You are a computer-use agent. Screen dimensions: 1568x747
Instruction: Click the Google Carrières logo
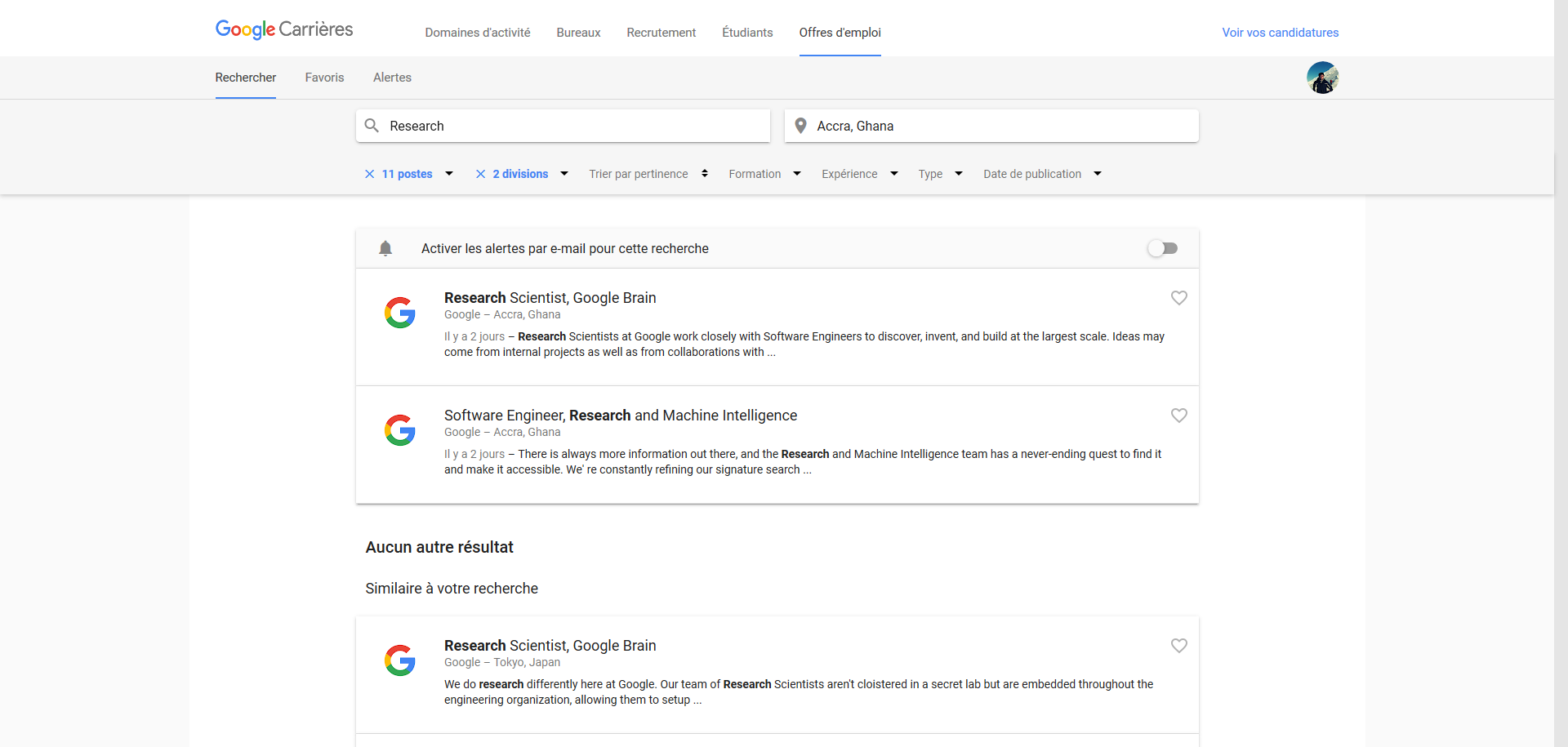click(x=283, y=29)
